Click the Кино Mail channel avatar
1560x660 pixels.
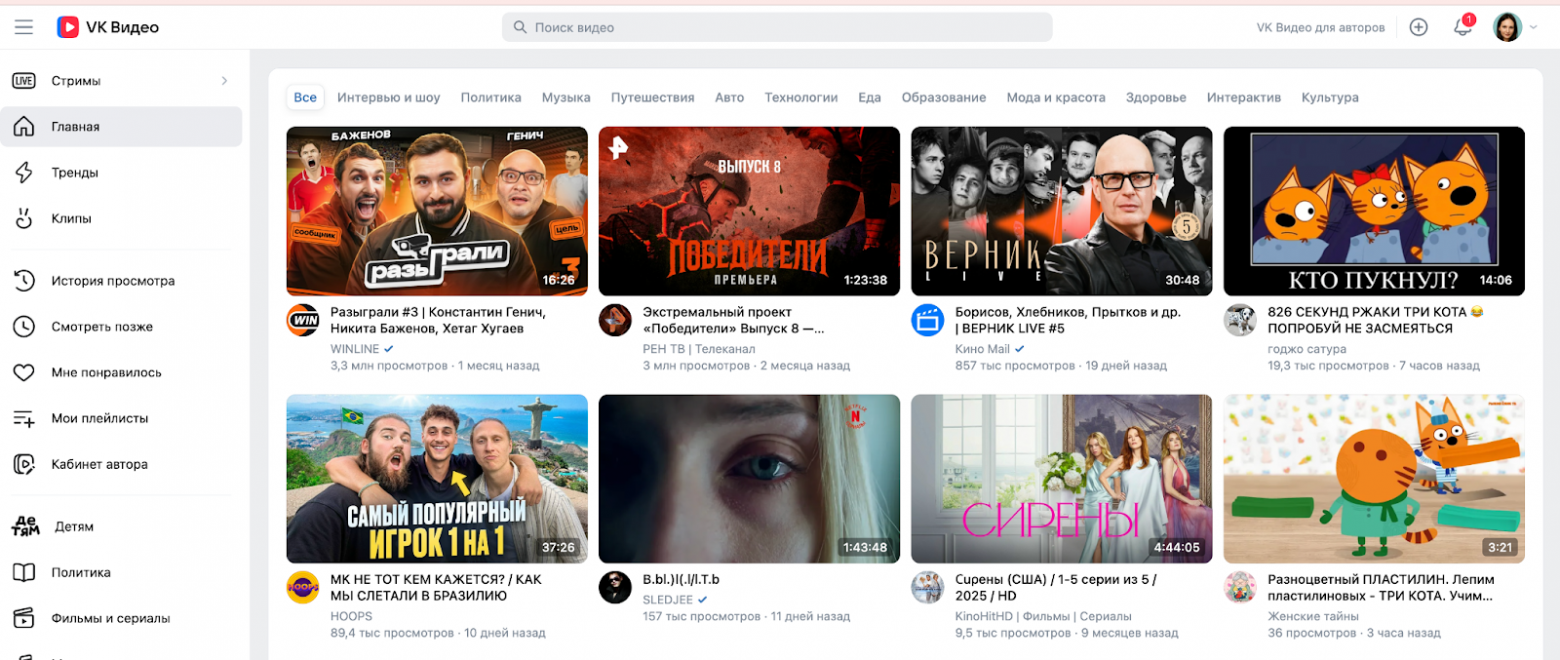click(x=927, y=320)
